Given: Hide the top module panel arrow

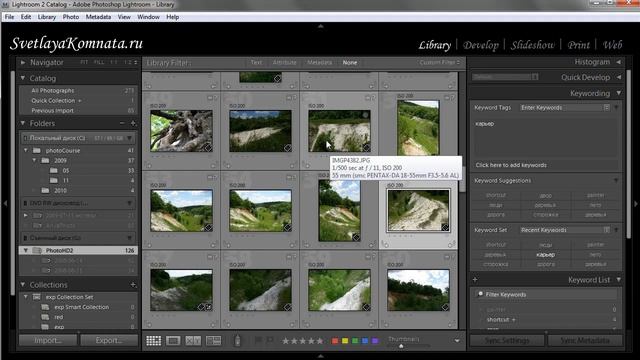Looking at the screenshot, I should (x=320, y=26).
